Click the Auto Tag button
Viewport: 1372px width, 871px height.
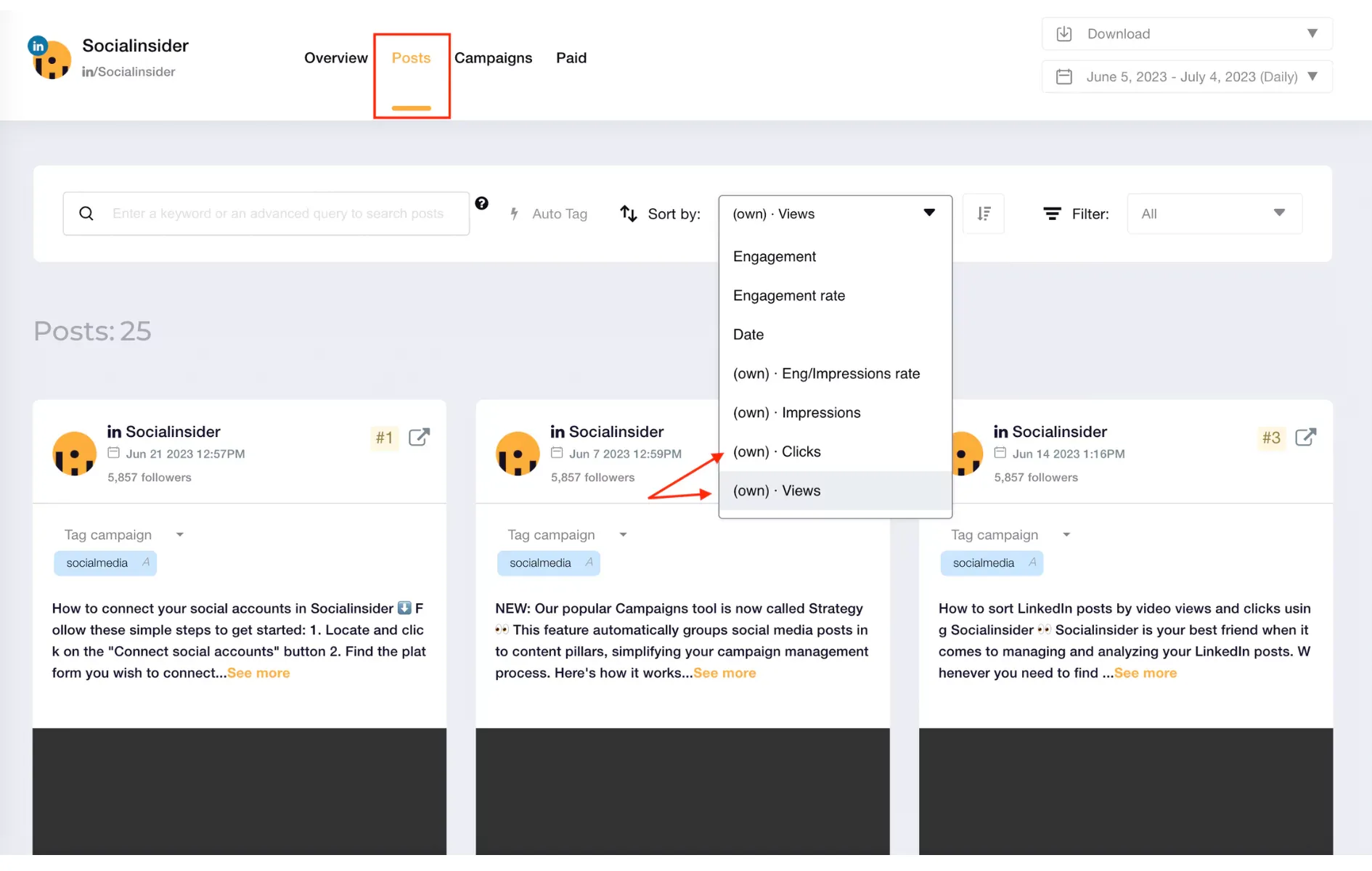(548, 214)
